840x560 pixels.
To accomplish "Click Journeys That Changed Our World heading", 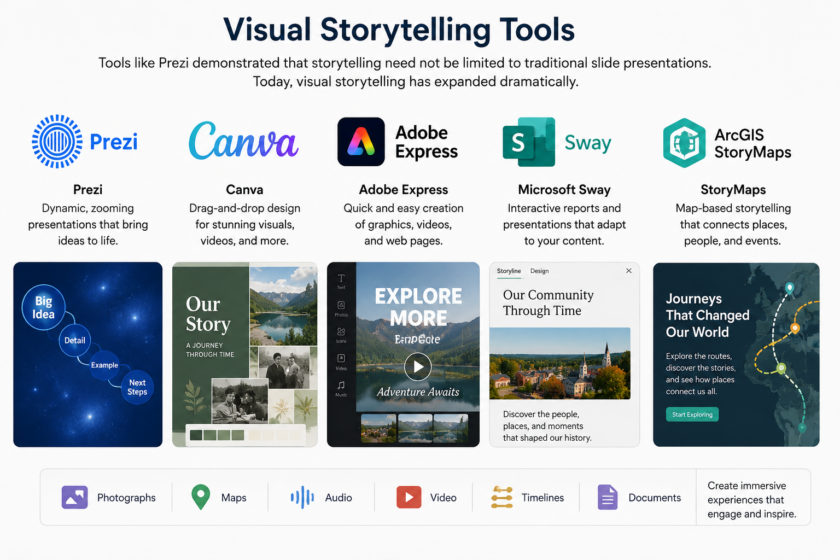I will [707, 315].
